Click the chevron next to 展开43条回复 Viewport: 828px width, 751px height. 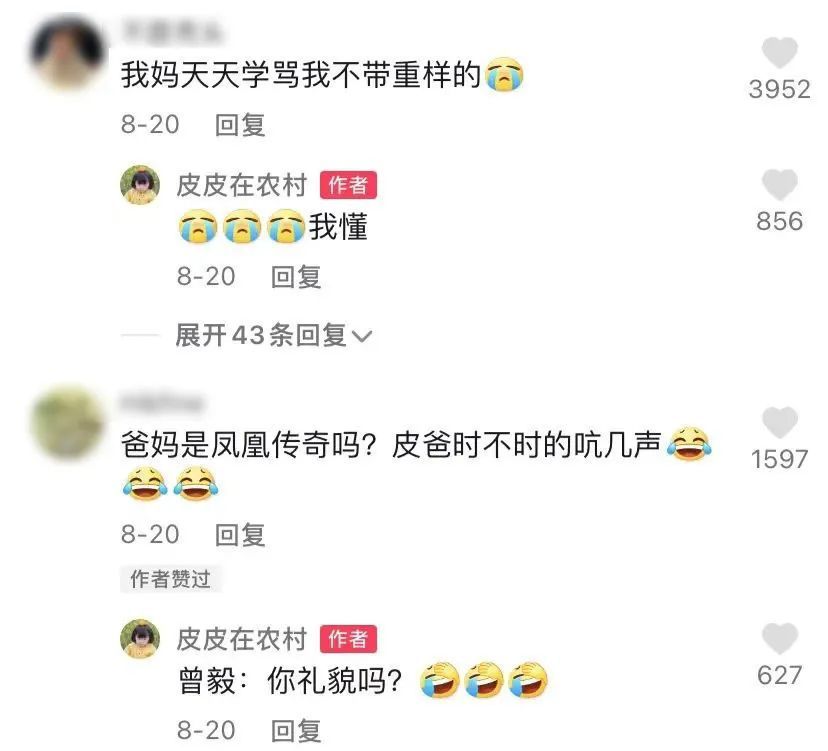point(362,336)
